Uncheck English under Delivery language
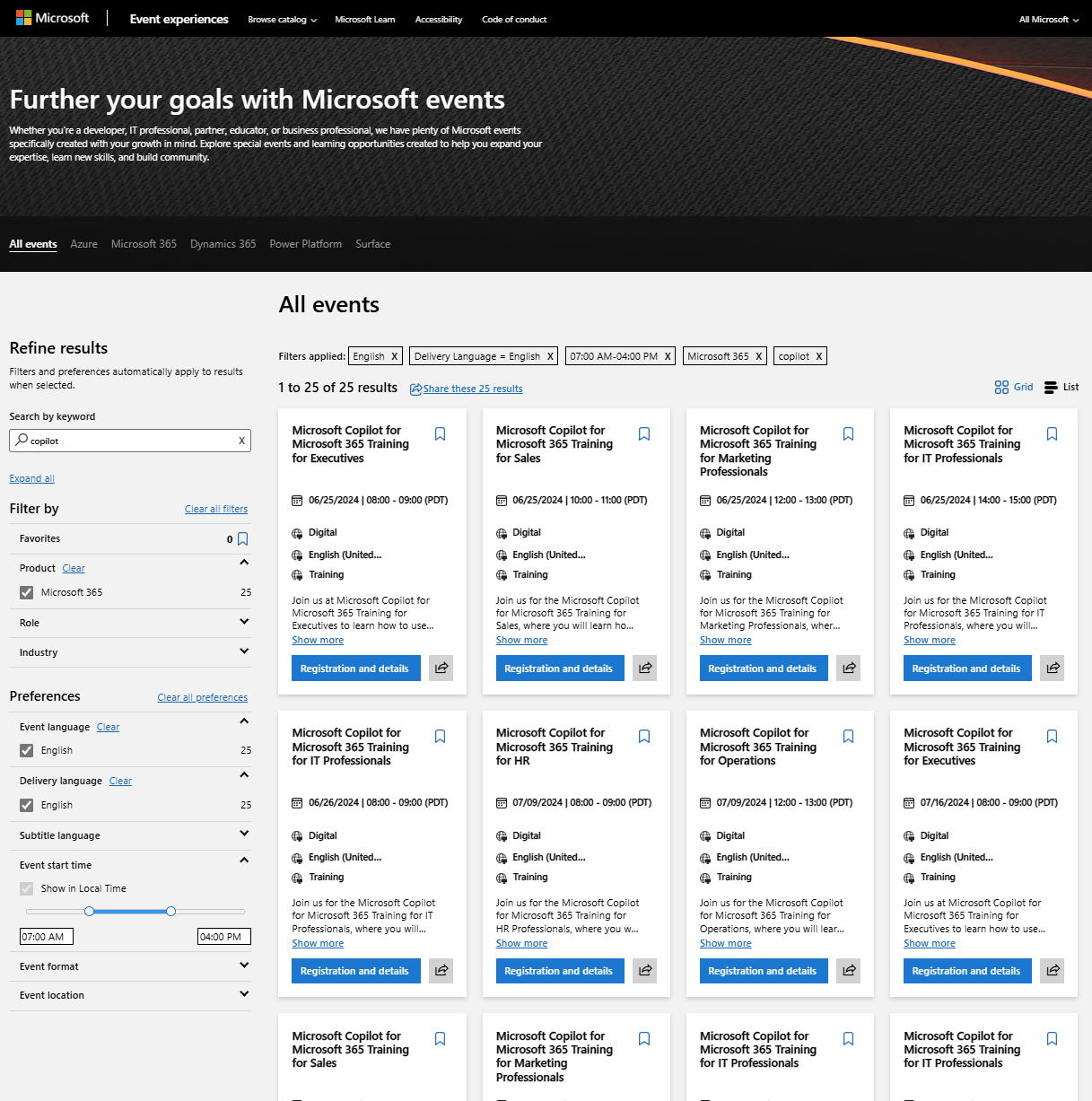The image size is (1092, 1101). pos(27,805)
